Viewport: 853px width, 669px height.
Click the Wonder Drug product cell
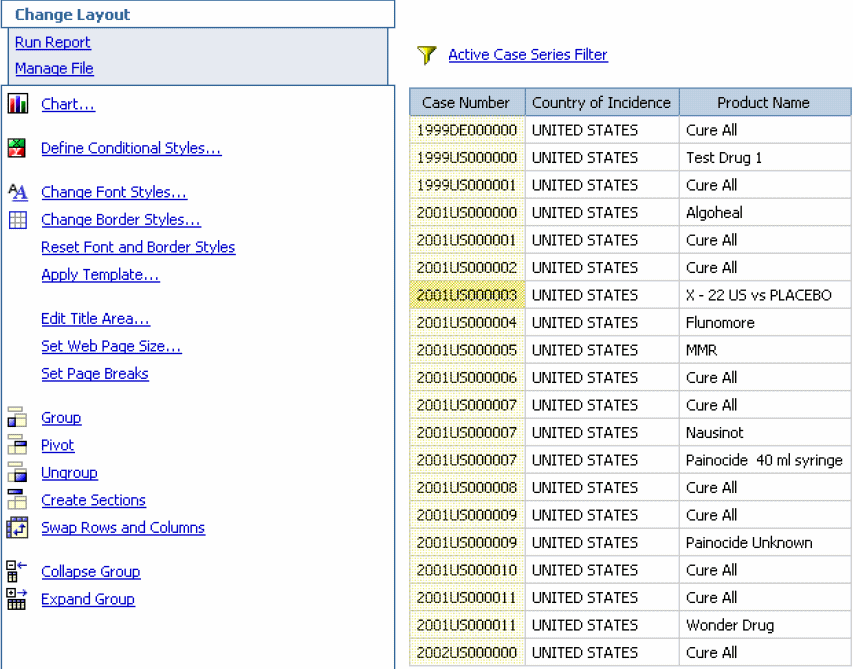pyautogui.click(x=765, y=625)
